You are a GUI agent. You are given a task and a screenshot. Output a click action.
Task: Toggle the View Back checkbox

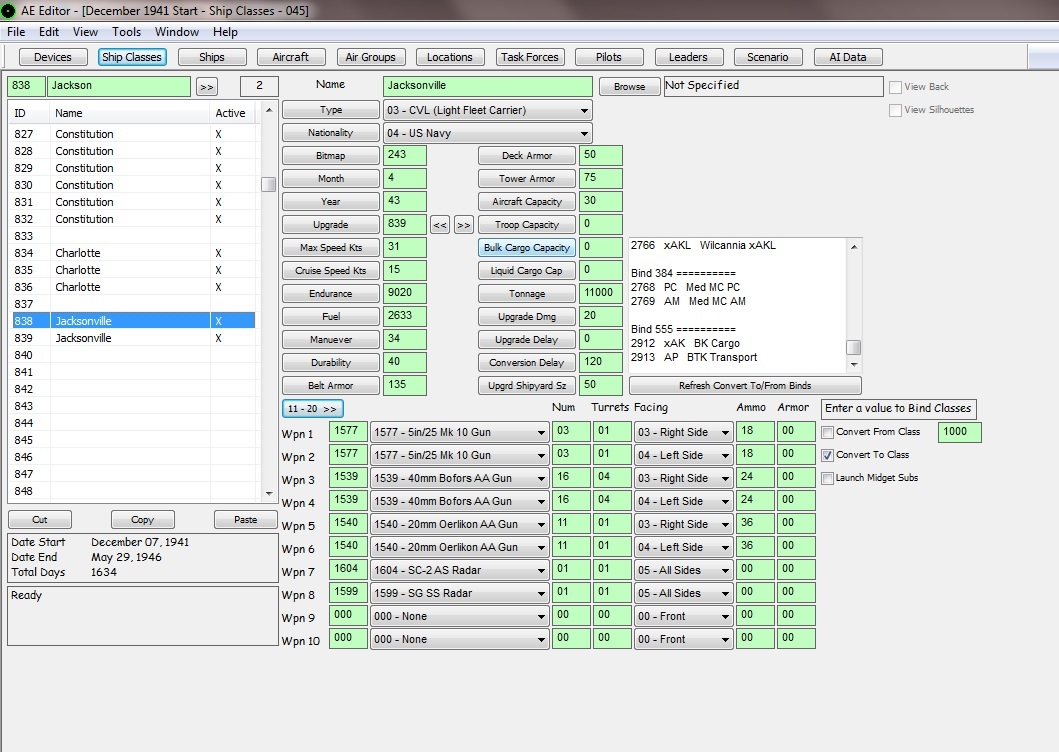click(x=896, y=87)
